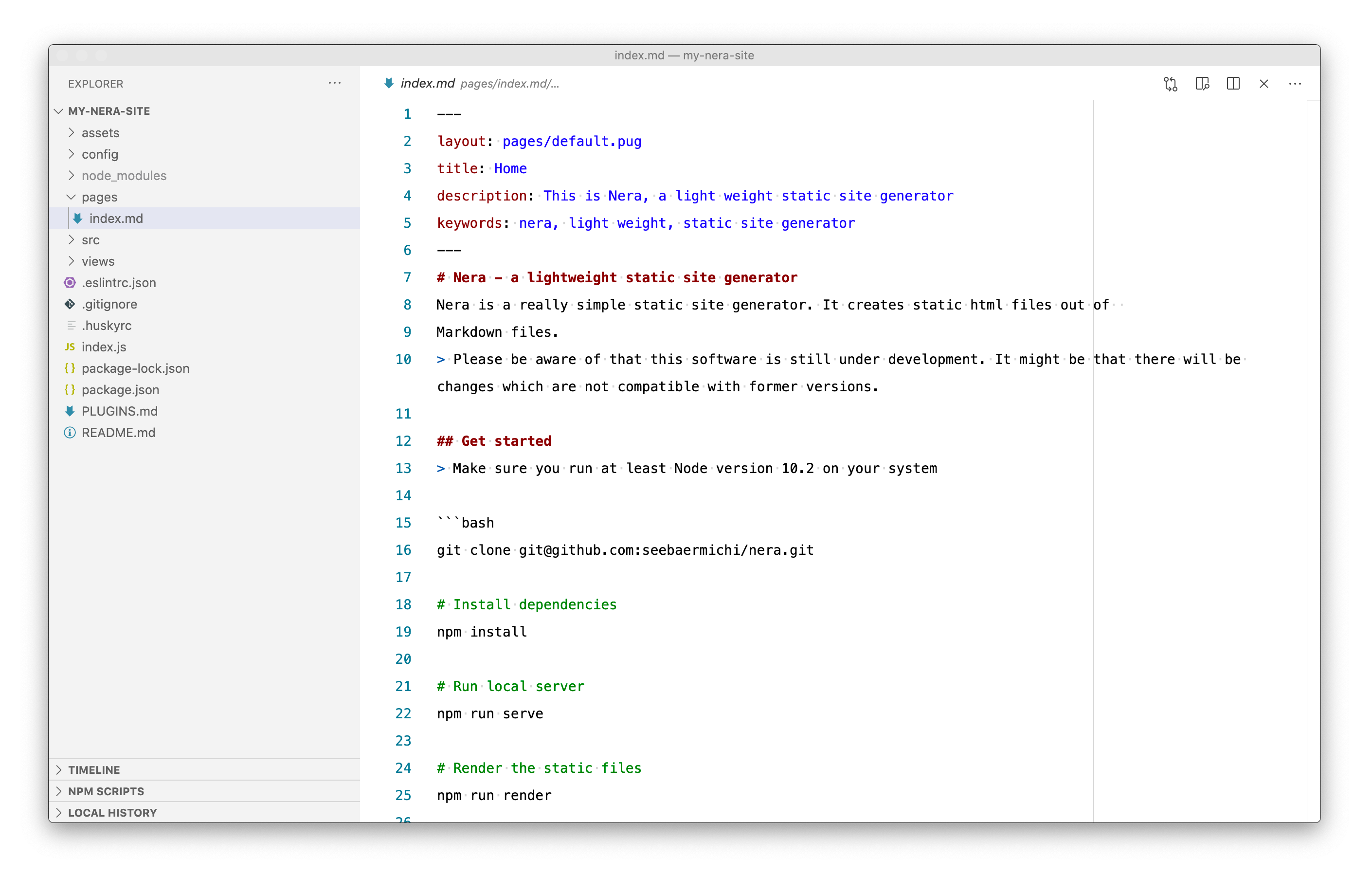Expand the node_modules folder
Screen dimensions: 1372x876
point(71,176)
